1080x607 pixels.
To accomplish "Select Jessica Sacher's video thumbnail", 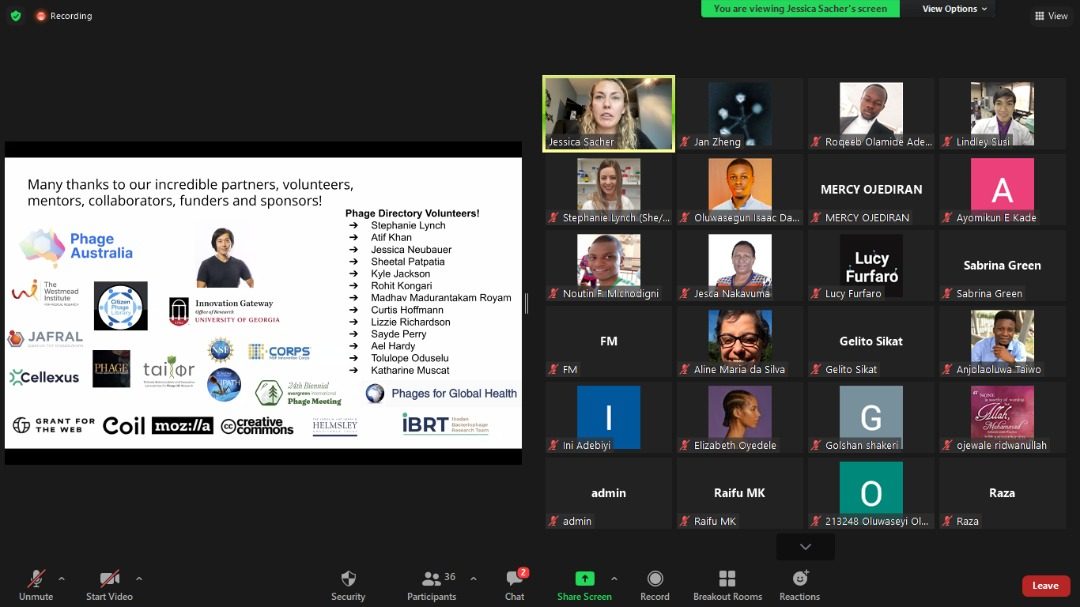I will click(608, 114).
